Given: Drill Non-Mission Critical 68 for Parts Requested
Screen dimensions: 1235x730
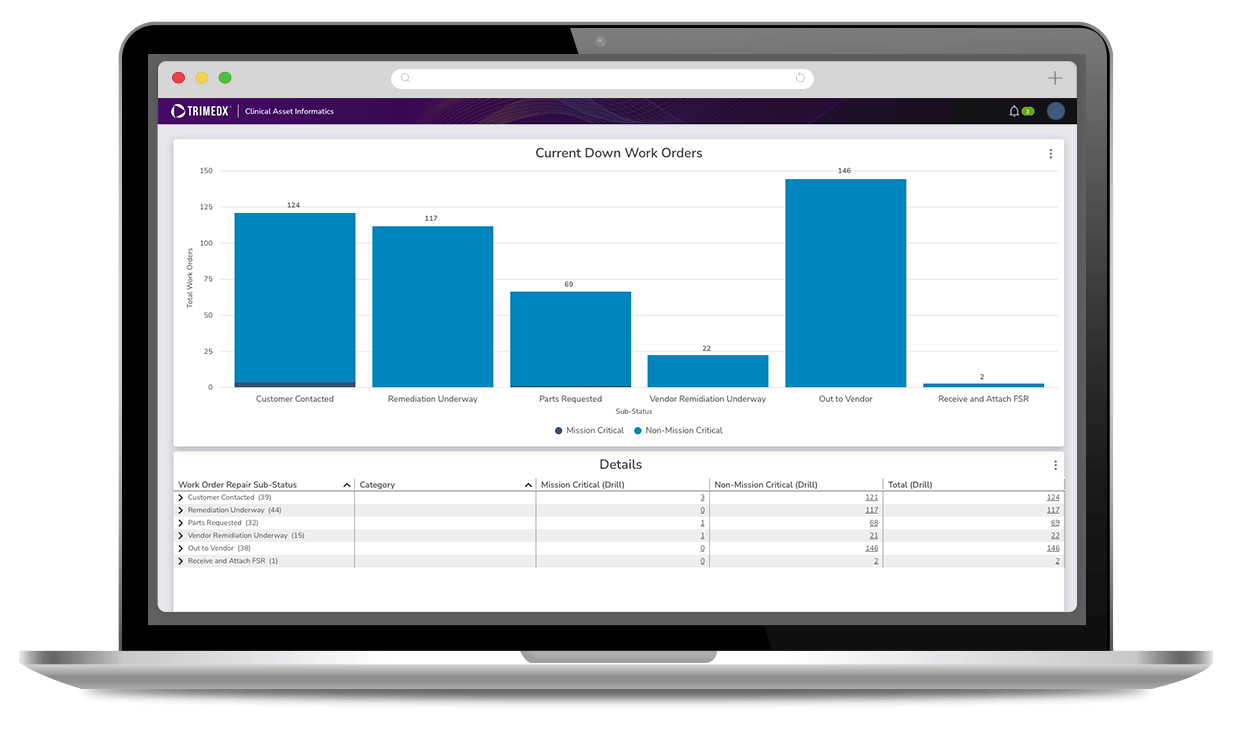Looking at the screenshot, I should tap(874, 523).
